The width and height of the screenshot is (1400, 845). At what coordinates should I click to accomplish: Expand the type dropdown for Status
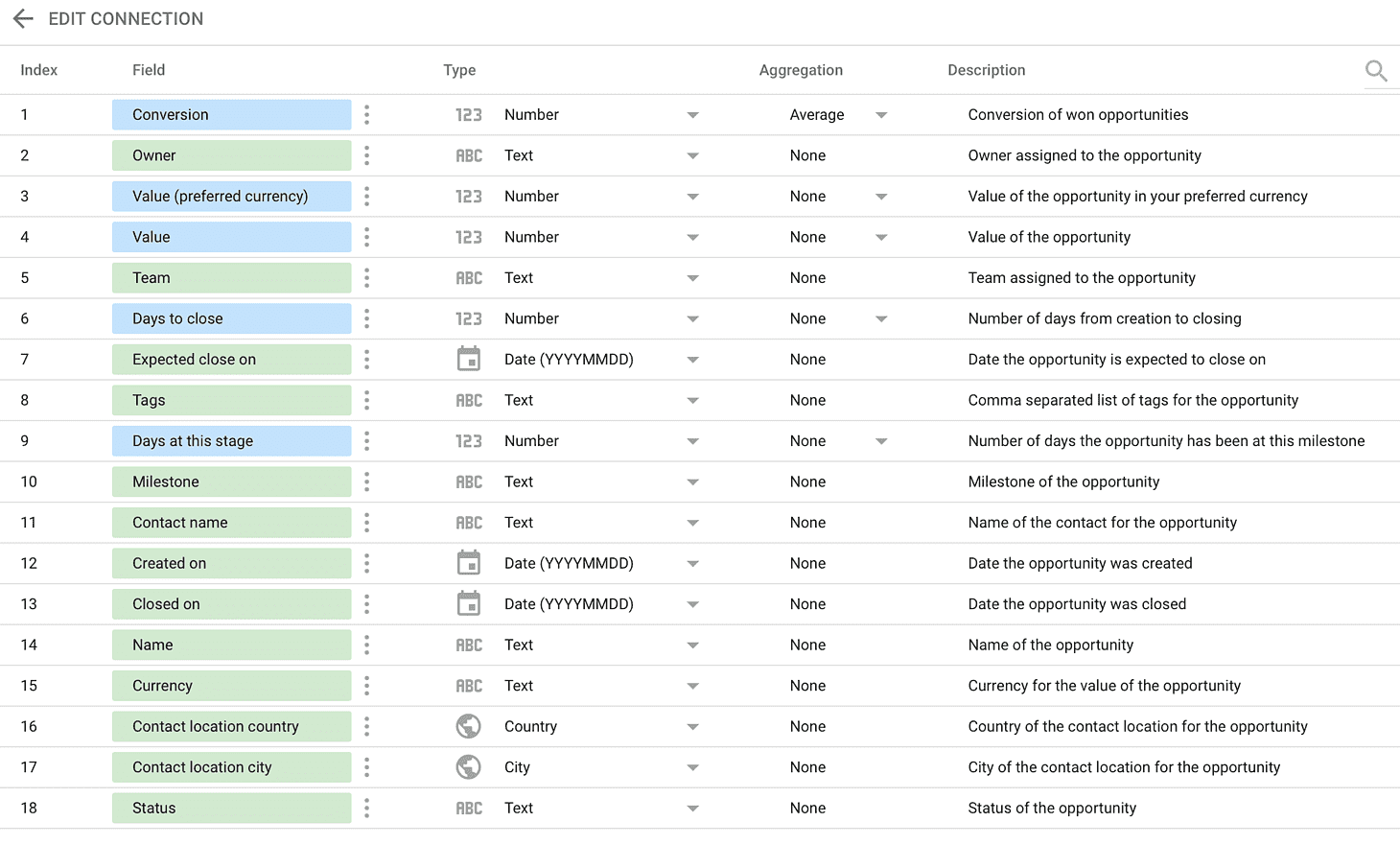pos(692,809)
